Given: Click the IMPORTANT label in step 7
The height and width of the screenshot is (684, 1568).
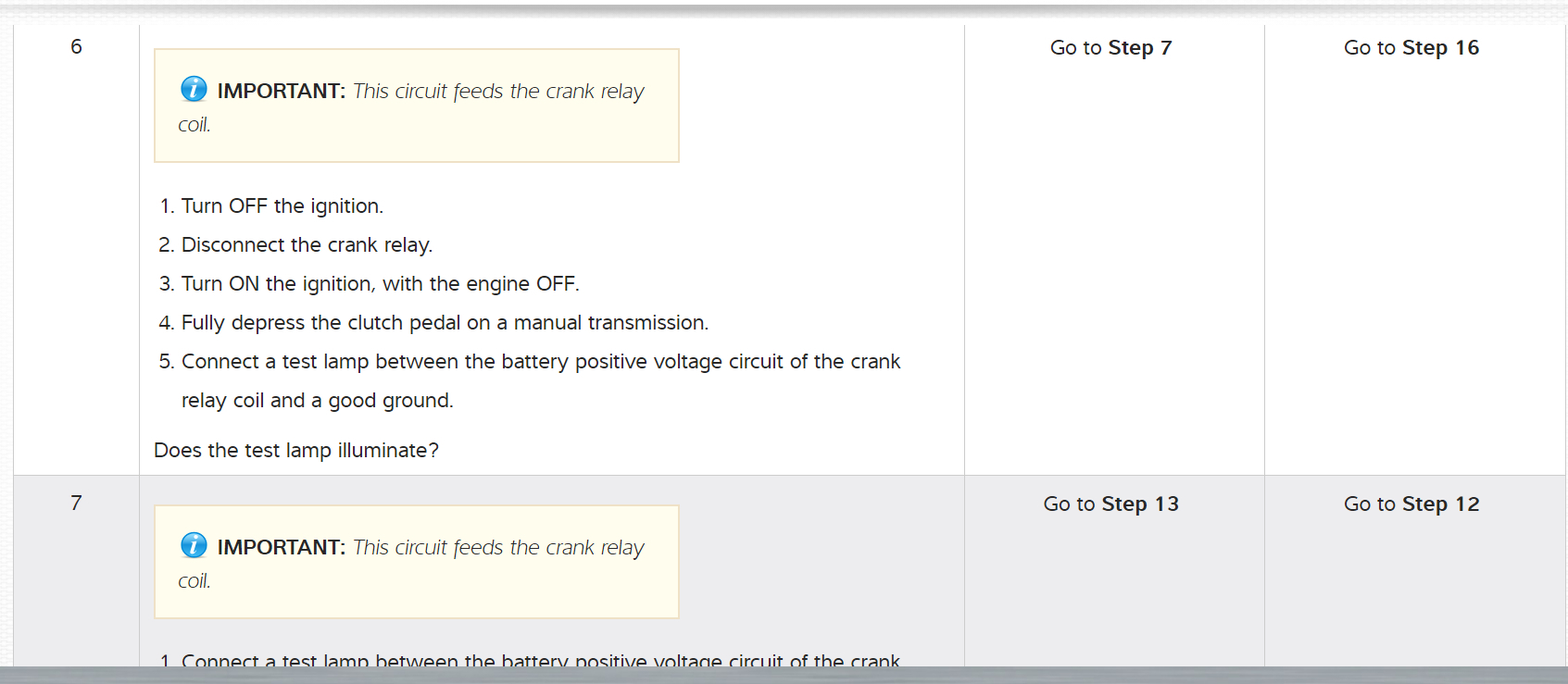Looking at the screenshot, I should tap(281, 548).
